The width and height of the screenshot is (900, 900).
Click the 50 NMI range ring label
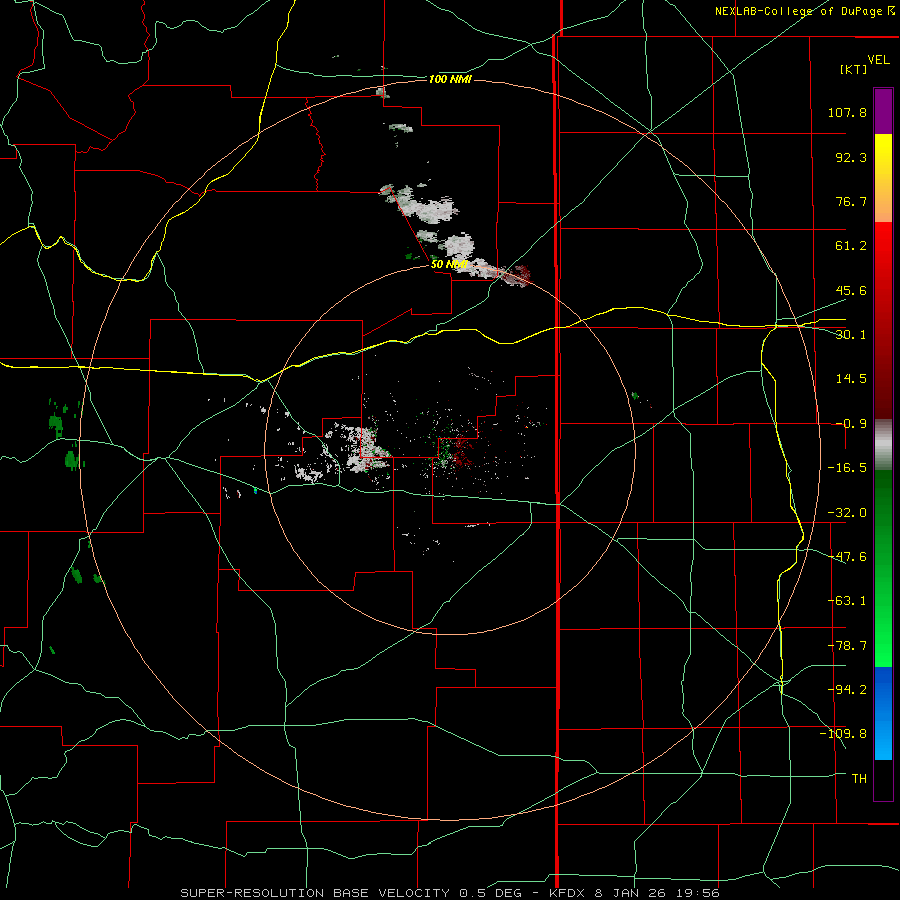[x=448, y=265]
